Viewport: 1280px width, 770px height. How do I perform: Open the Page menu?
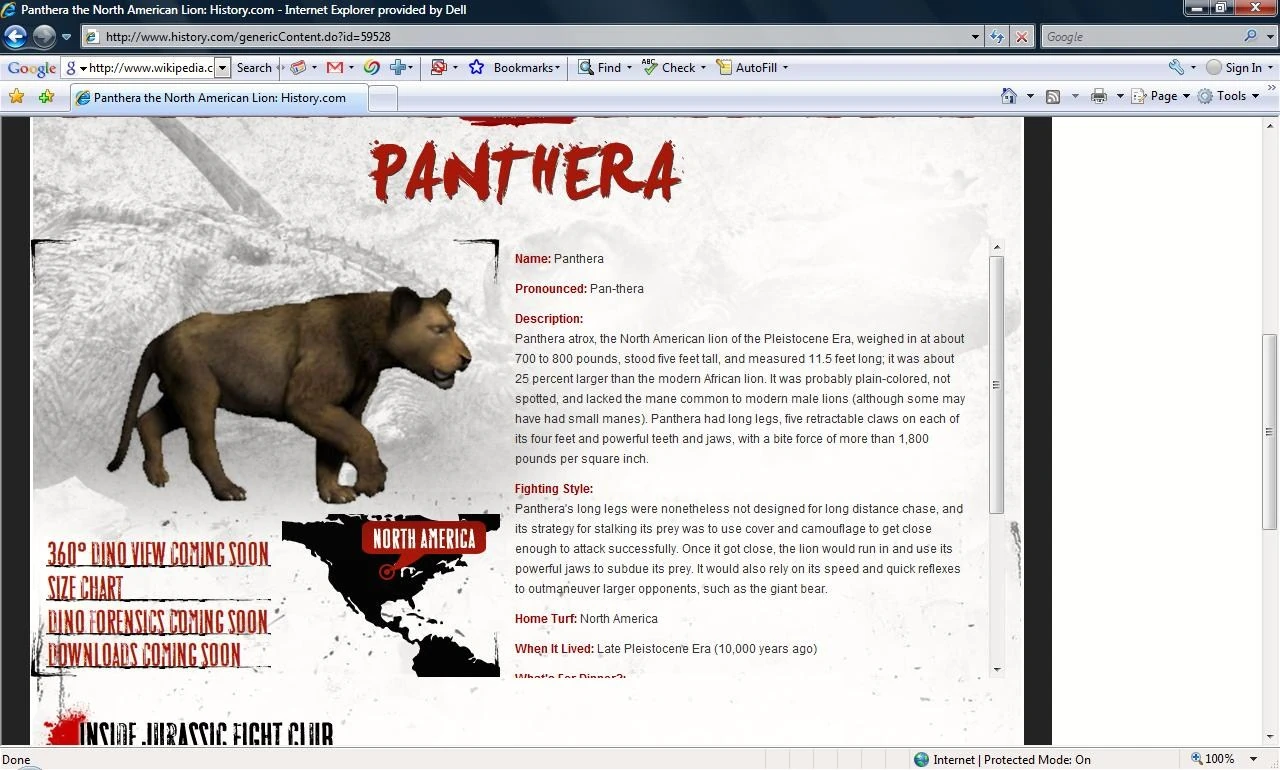pos(1161,96)
